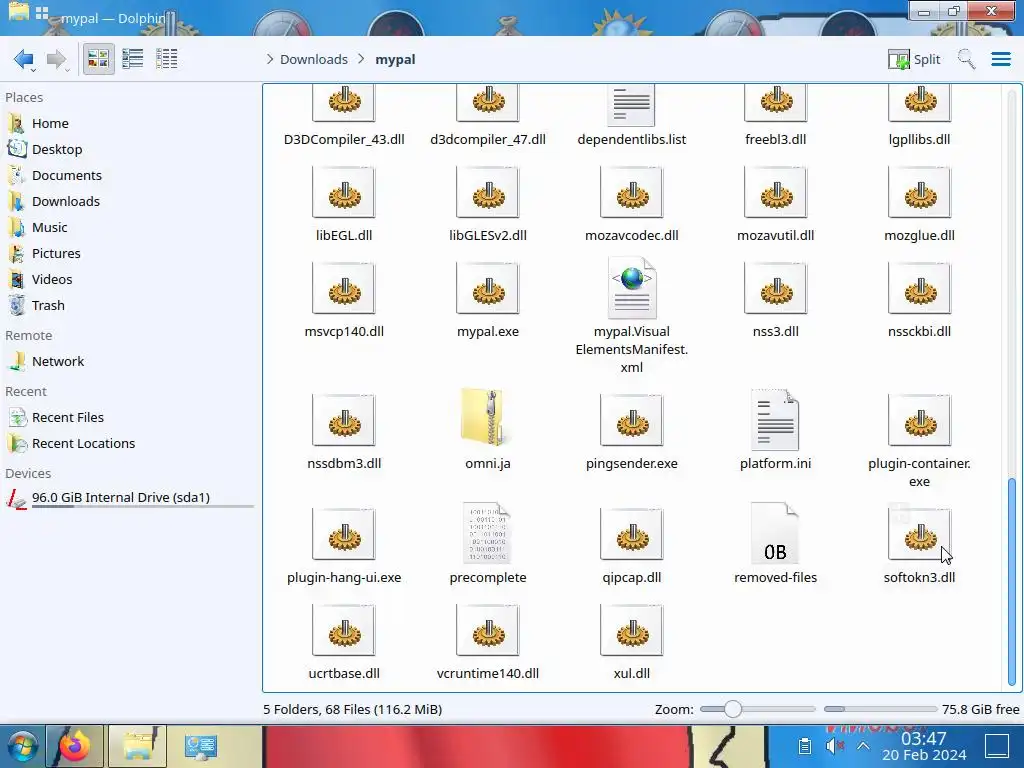The width and height of the screenshot is (1024, 768).
Task: Click mypal in the breadcrumb path
Action: [x=395, y=59]
